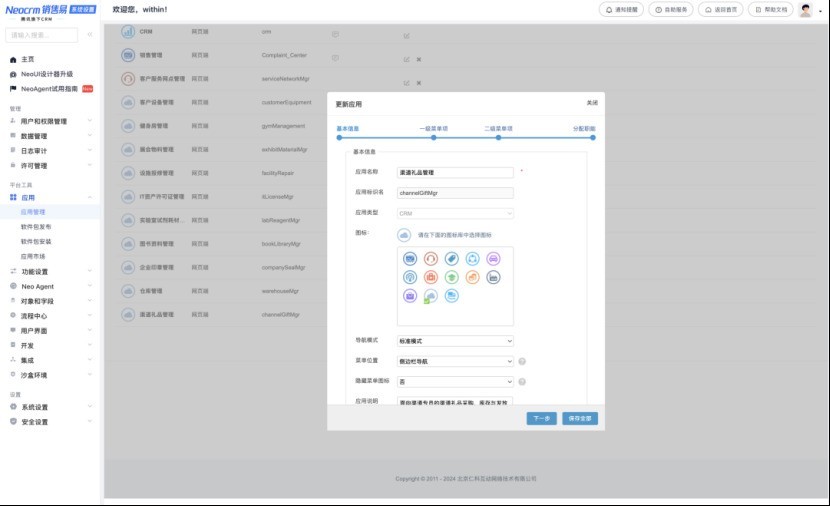Click the 保存全部 button
830x506 pixels.
tap(580, 419)
